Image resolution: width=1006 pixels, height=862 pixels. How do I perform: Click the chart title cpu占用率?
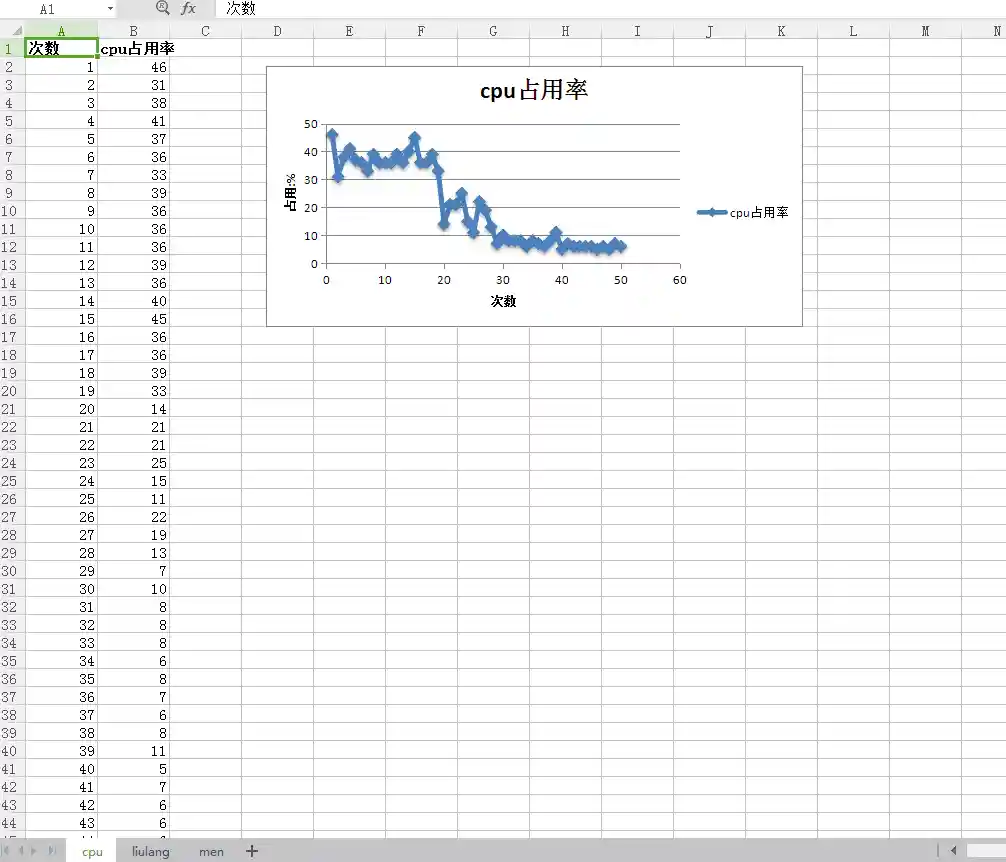pyautogui.click(x=534, y=90)
